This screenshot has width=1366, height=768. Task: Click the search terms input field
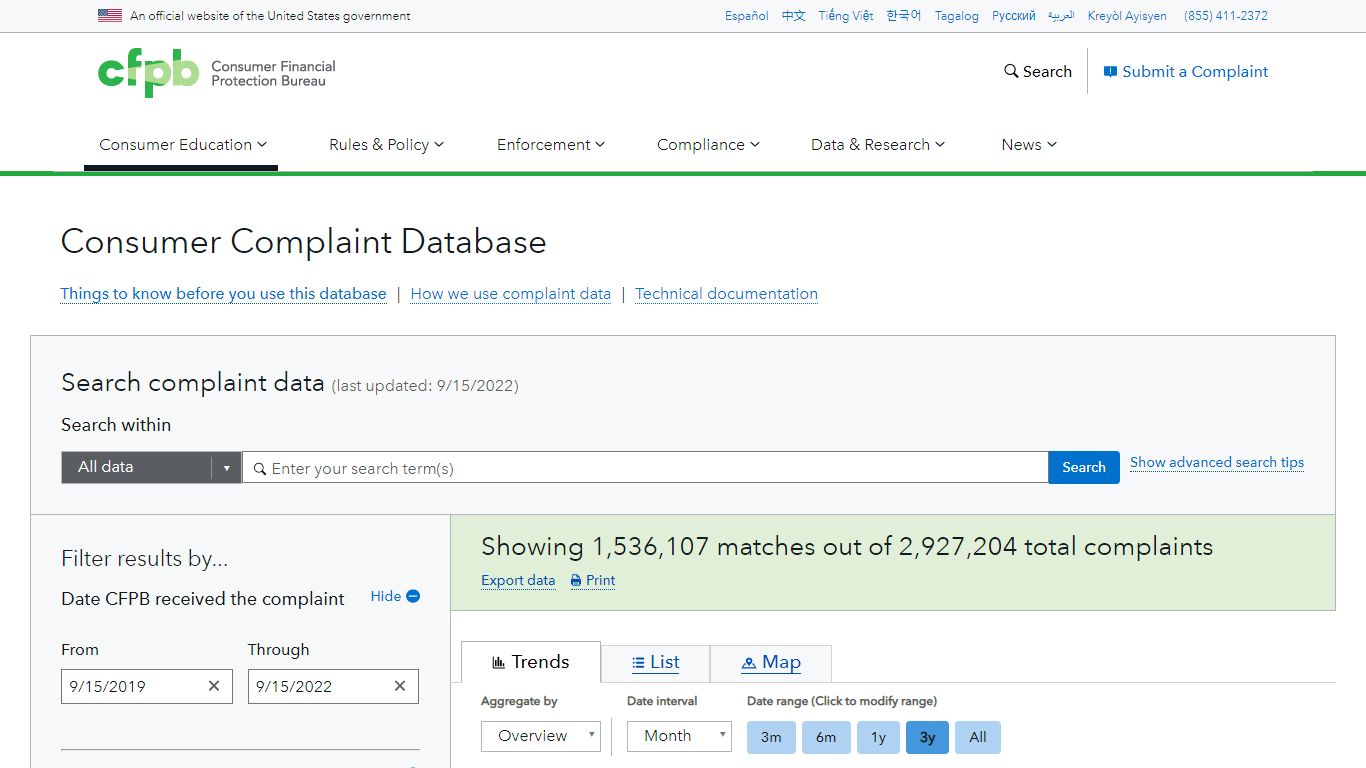645,467
